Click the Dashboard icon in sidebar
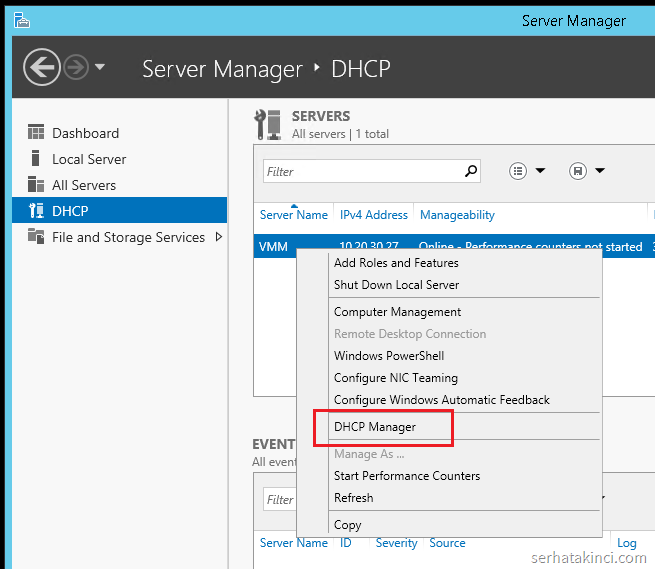Viewport: 655px width, 569px height. pos(36,133)
